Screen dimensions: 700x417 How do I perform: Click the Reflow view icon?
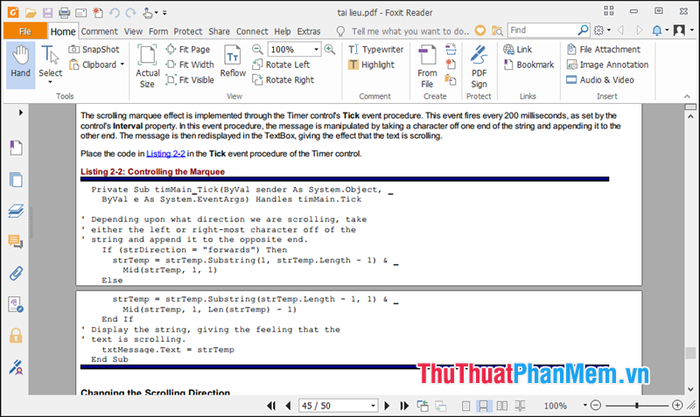(x=232, y=62)
